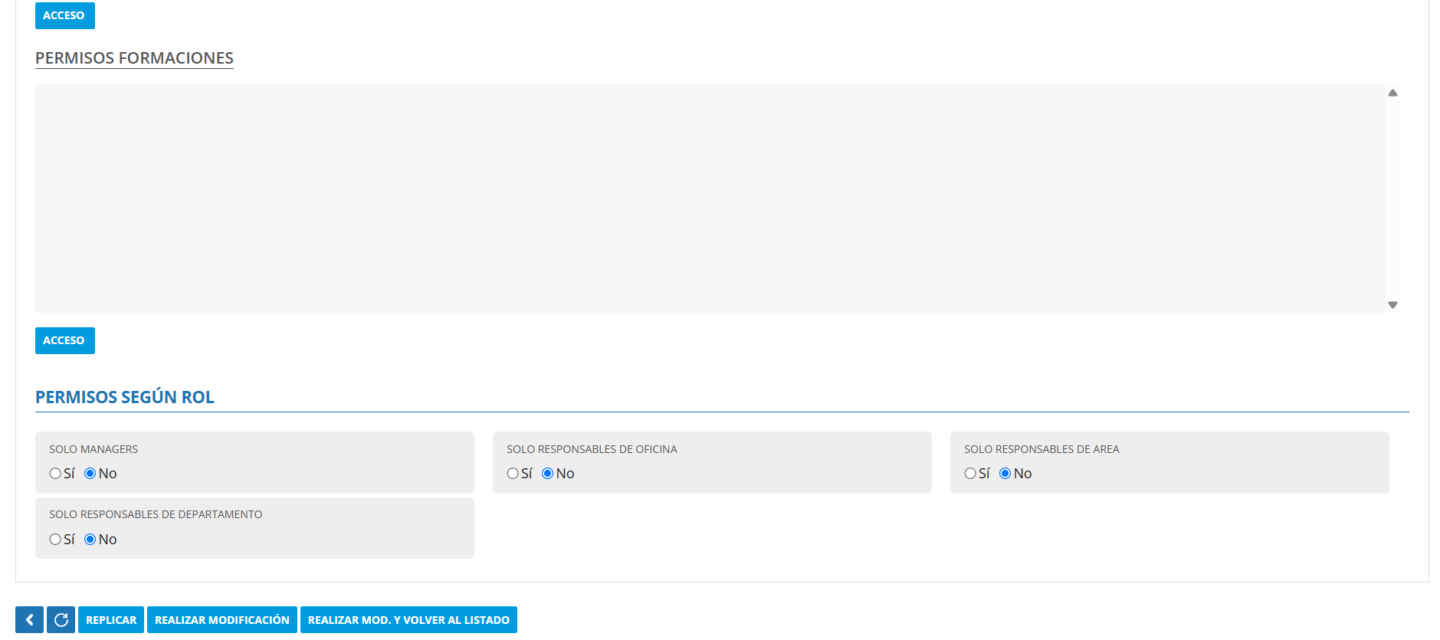Click the refresh circular arrow icon
Viewport: 1440px width, 640px height.
[61, 620]
